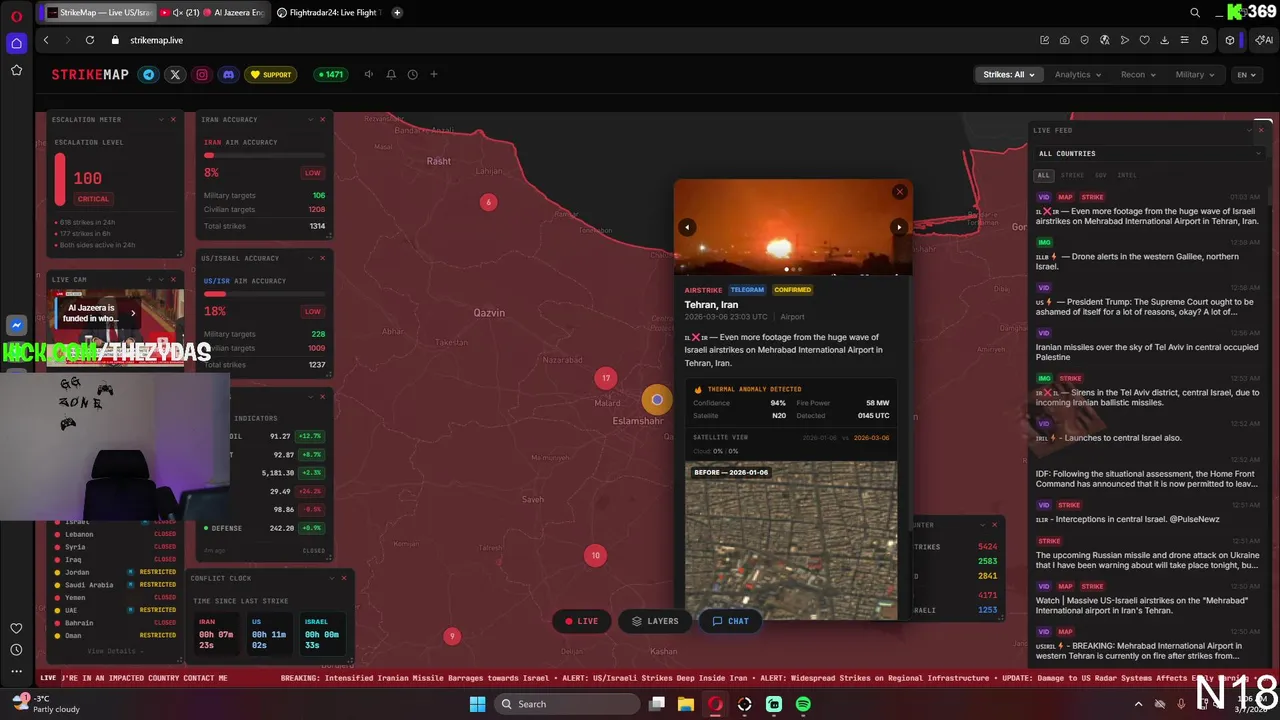Viewport: 1280px width, 720px height.
Task: Switch to the Al Jazeera browser tab
Action: point(213,13)
